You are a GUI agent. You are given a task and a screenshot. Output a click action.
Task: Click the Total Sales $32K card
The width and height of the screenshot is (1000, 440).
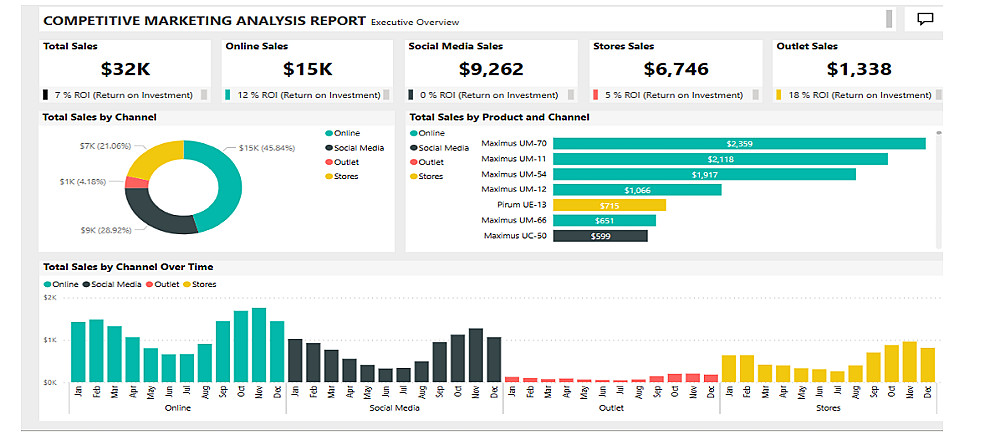(125, 71)
